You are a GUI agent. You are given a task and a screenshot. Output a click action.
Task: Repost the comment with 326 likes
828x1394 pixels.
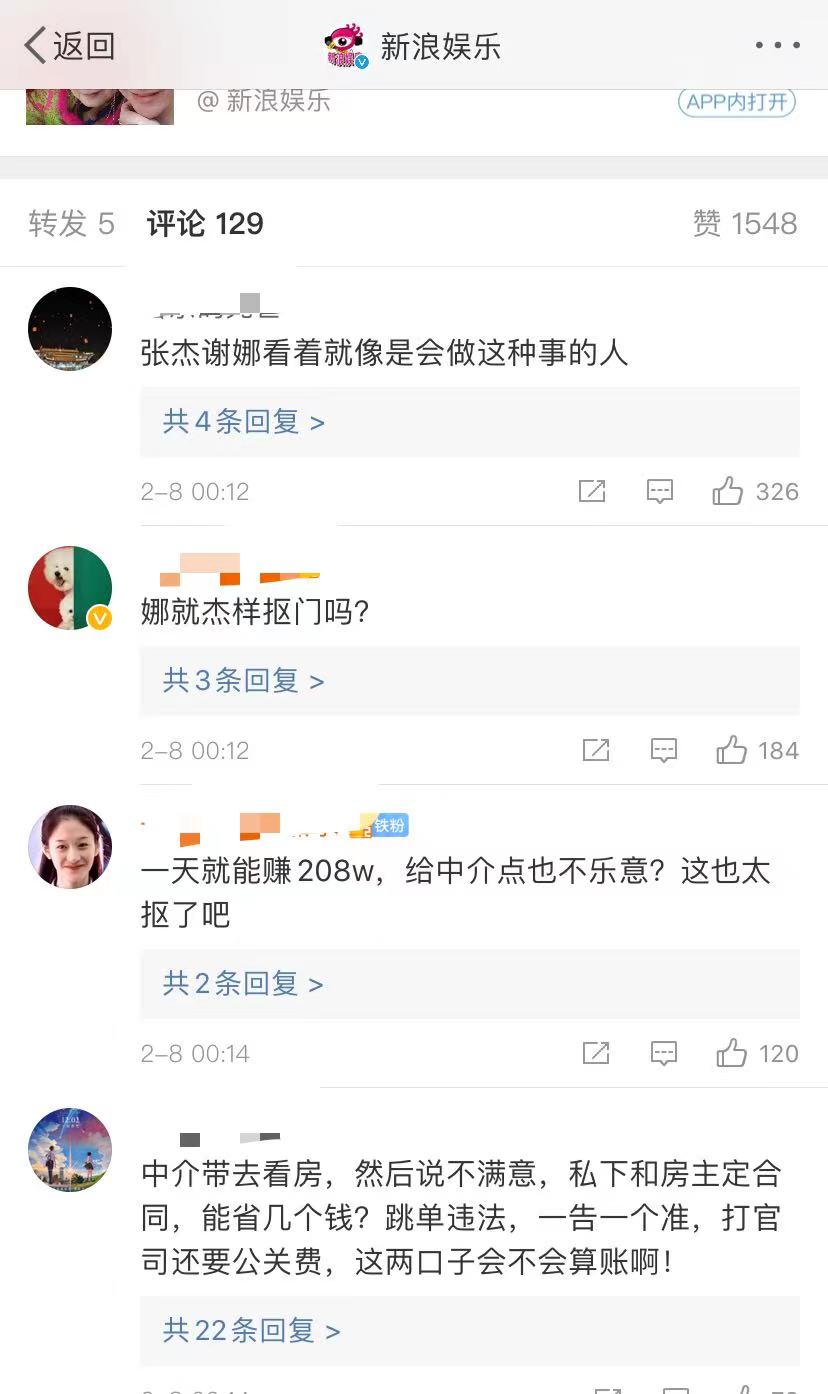click(592, 491)
